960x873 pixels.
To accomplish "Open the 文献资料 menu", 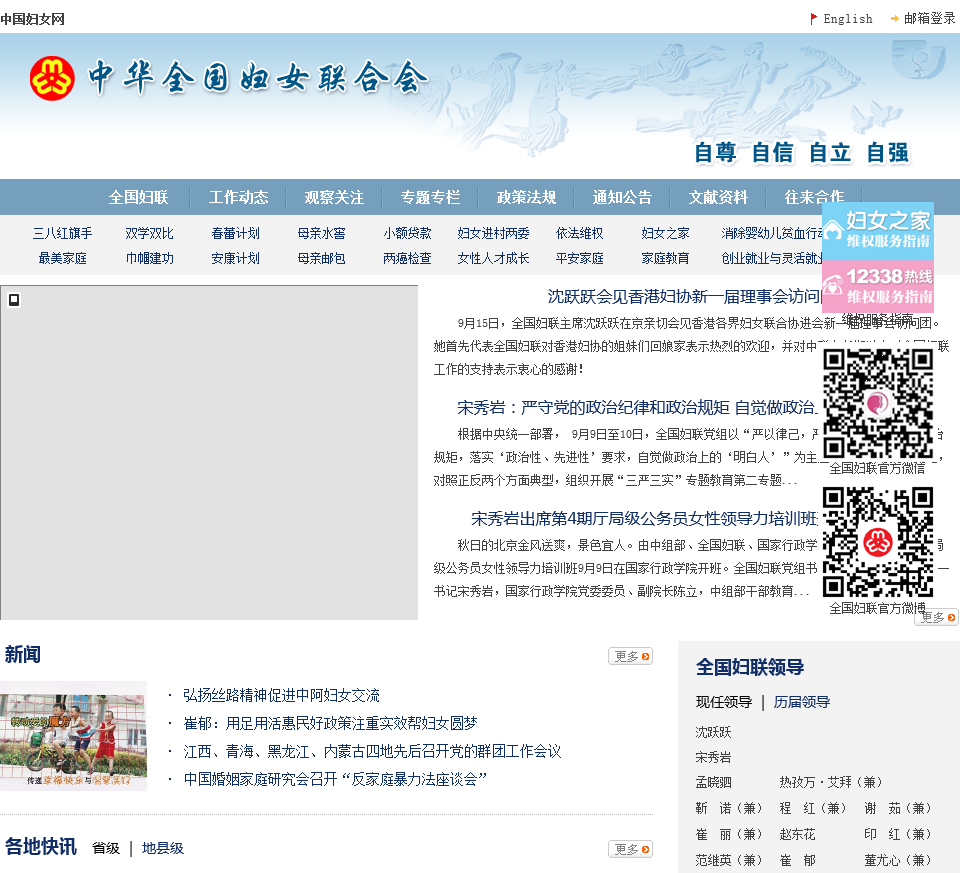I will (718, 197).
